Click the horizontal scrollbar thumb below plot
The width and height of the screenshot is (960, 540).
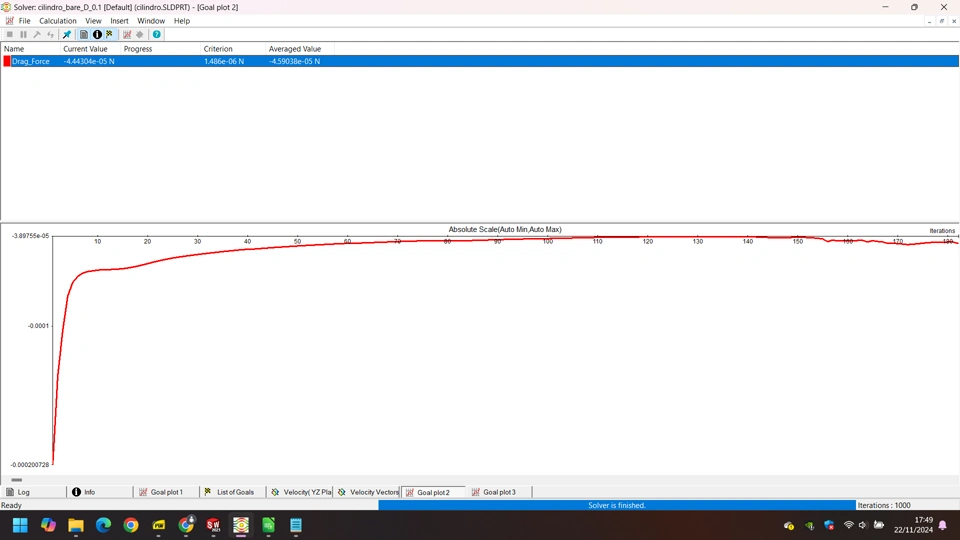17,480
